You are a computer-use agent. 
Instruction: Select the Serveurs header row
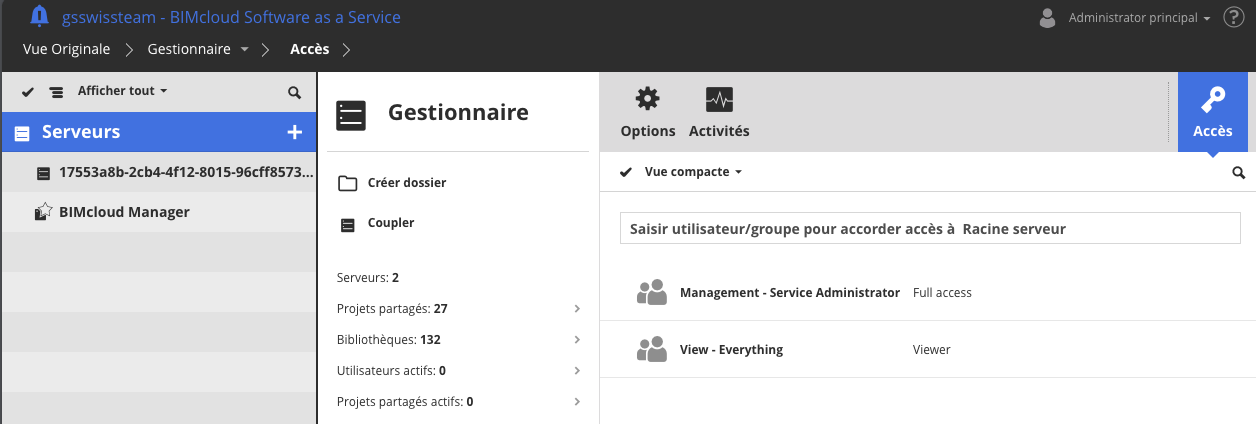158,132
